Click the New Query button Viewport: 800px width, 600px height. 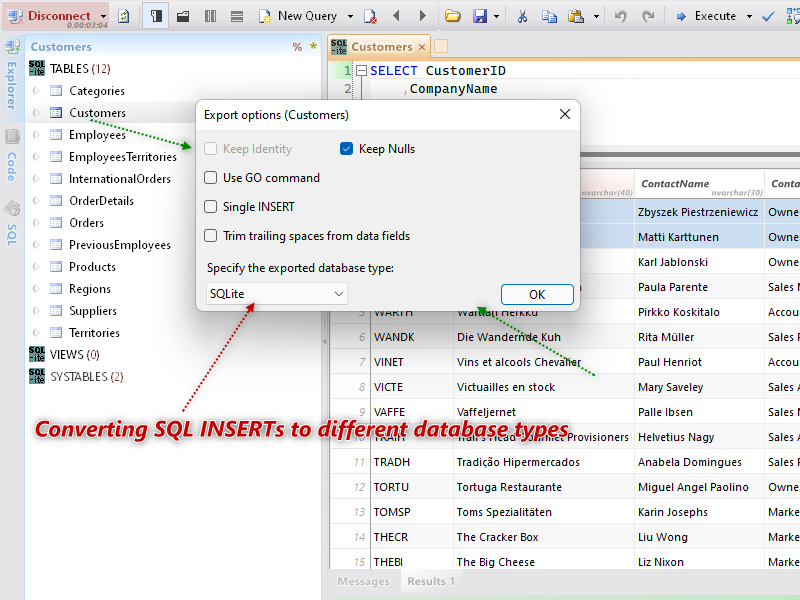298,16
